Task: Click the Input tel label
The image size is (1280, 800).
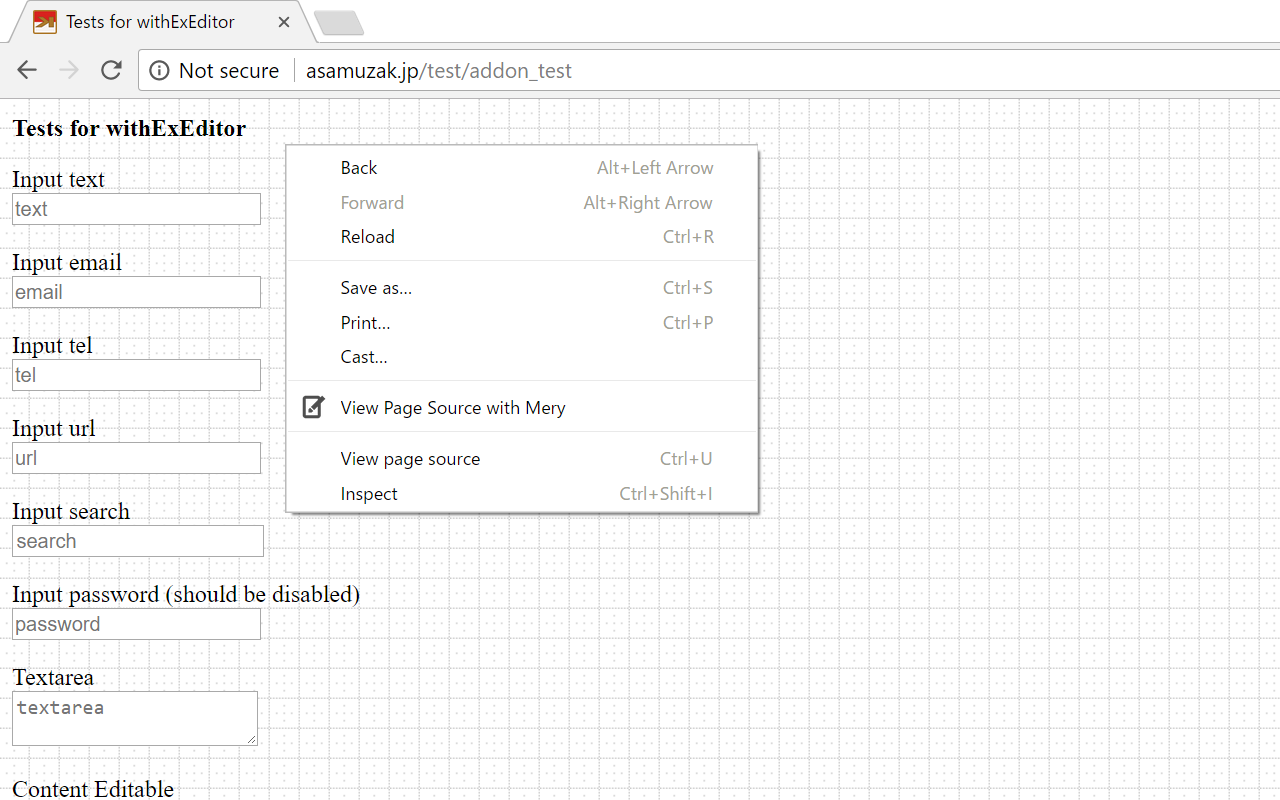Action: (x=52, y=345)
